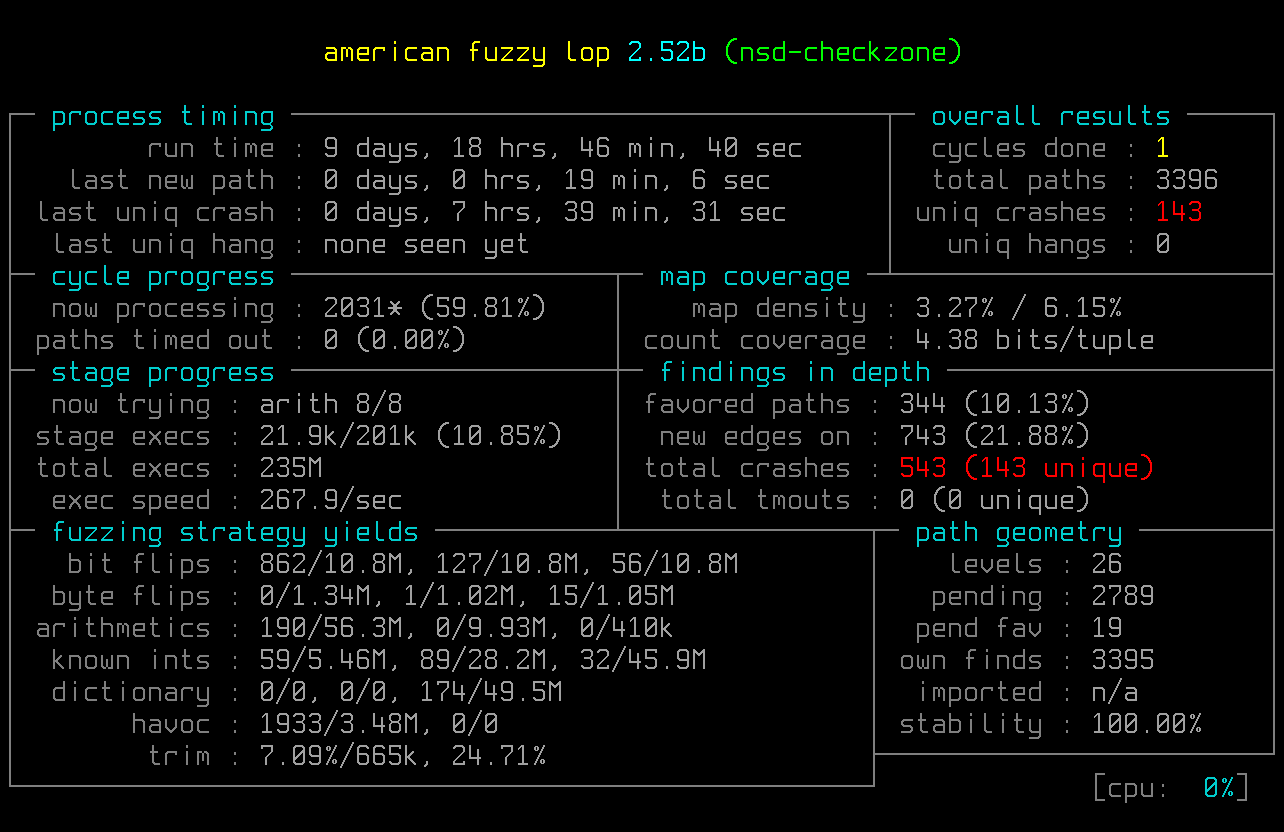Click the 'findings in depth' section header

point(795,373)
